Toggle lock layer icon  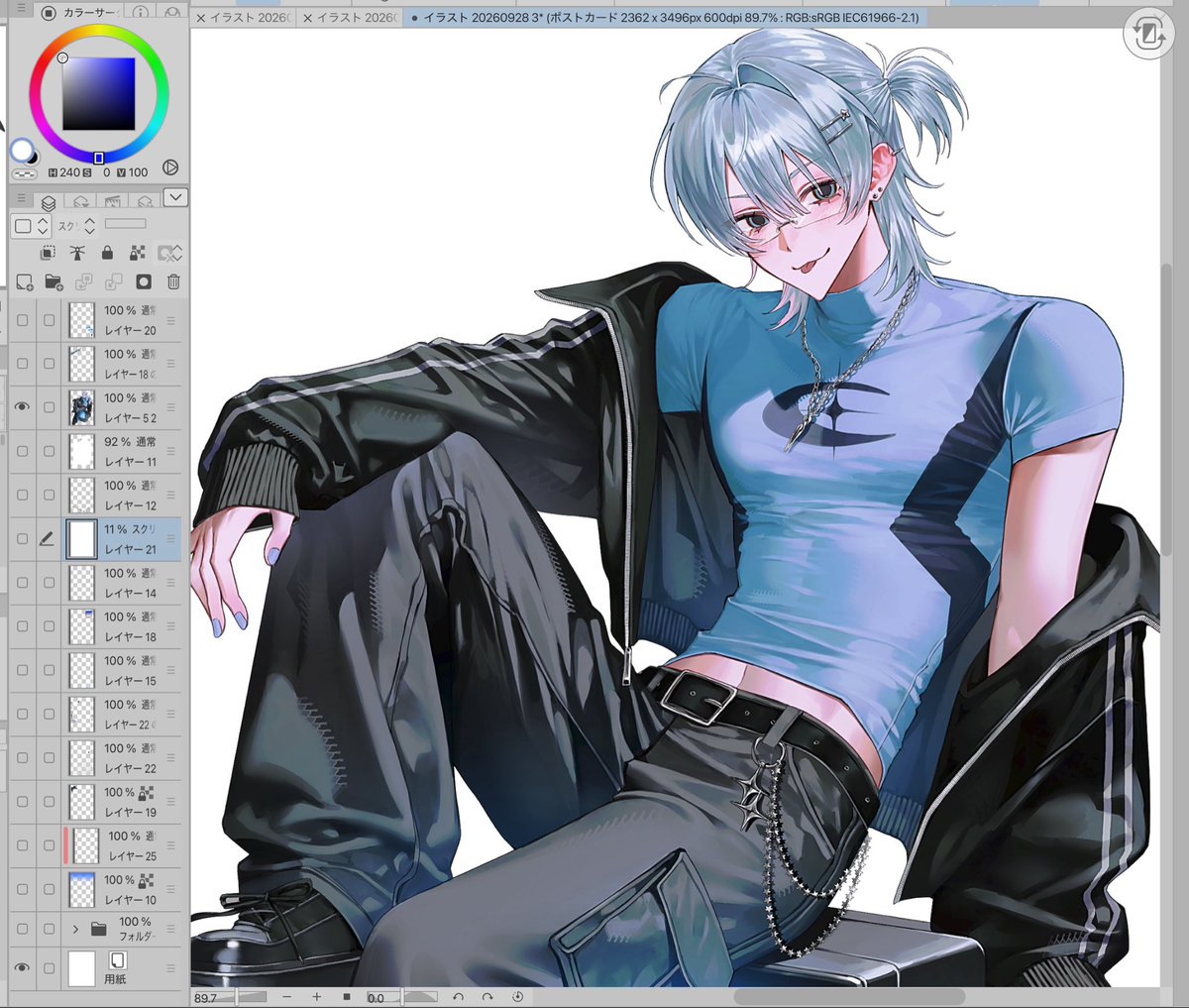click(107, 254)
